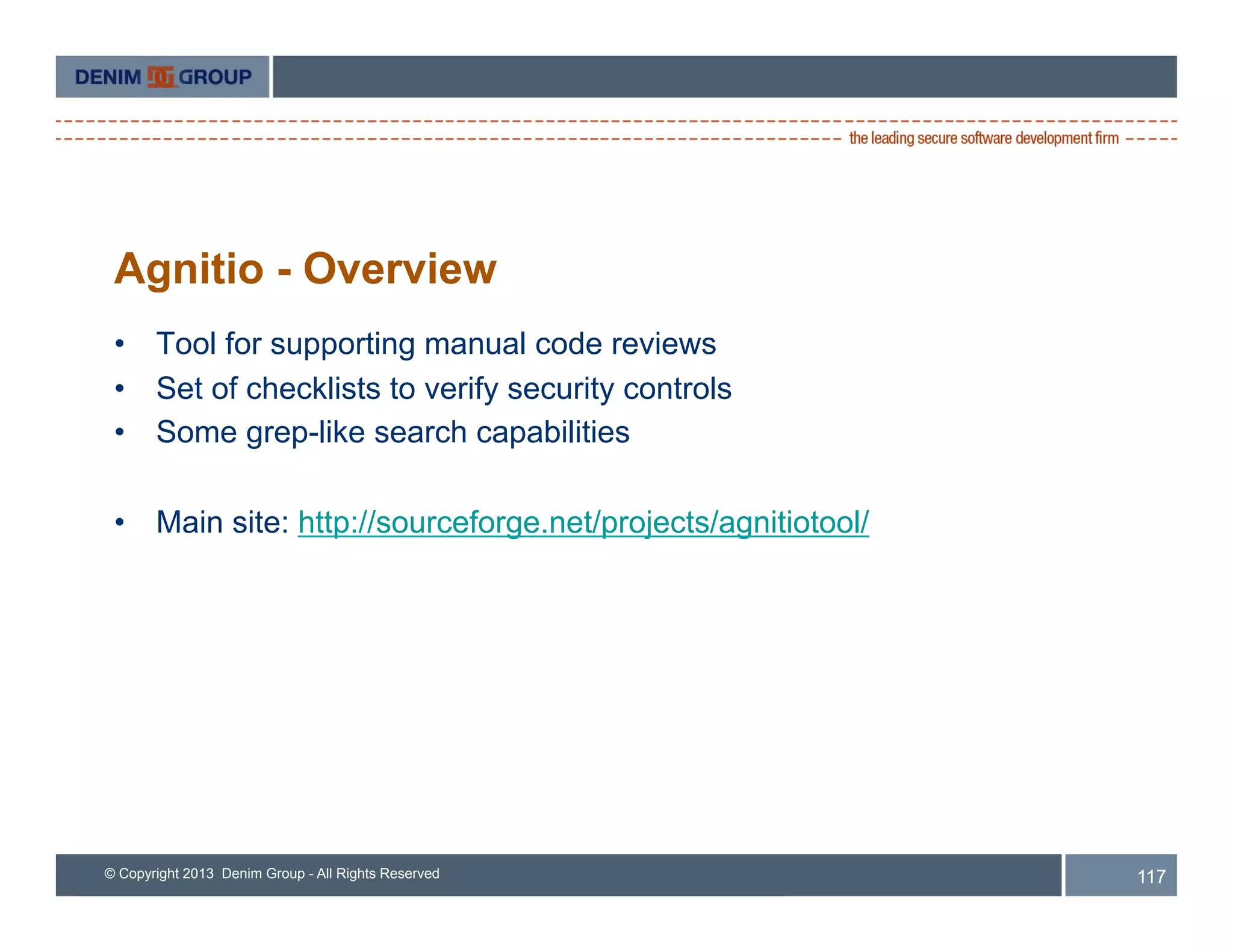Click the bullet dot before 'Some grep-like'
The height and width of the screenshot is (952, 1233).
pos(120,433)
